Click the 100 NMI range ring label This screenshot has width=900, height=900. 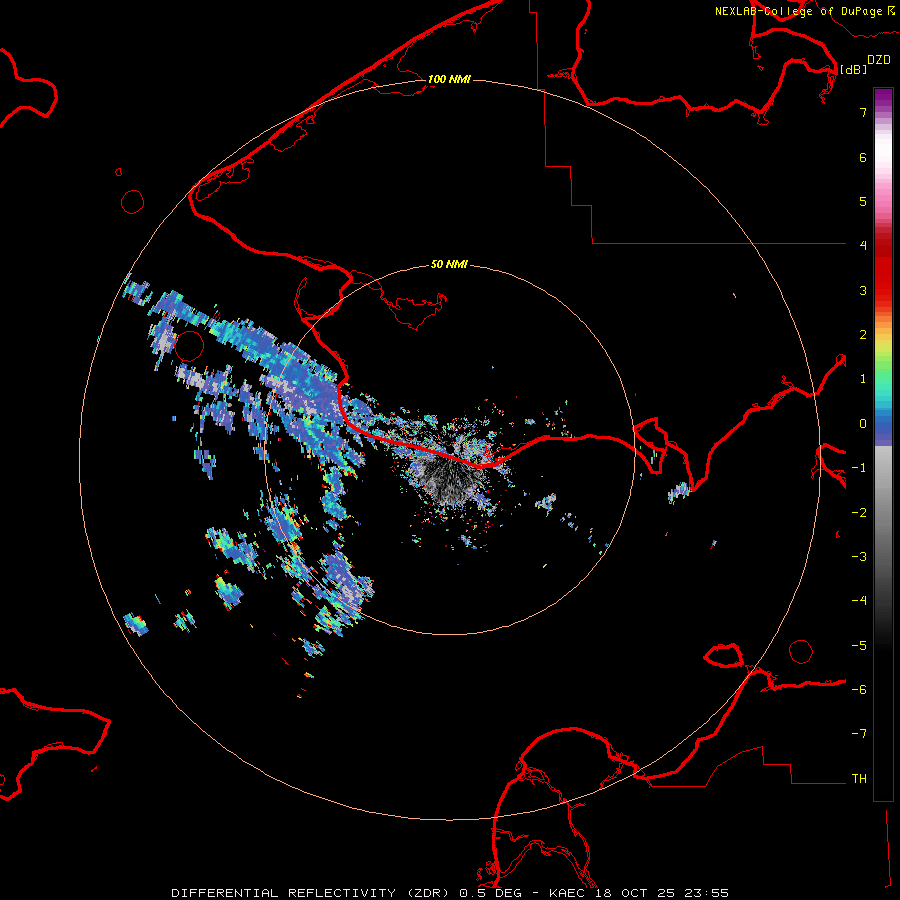(449, 79)
